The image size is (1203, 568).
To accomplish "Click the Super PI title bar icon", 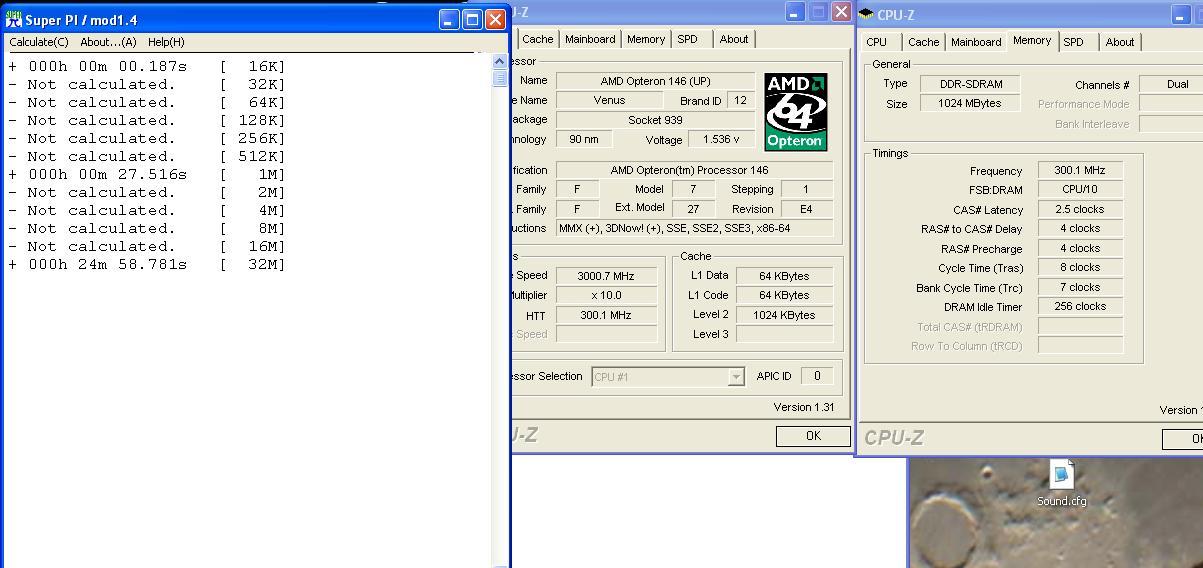I will (x=14, y=19).
